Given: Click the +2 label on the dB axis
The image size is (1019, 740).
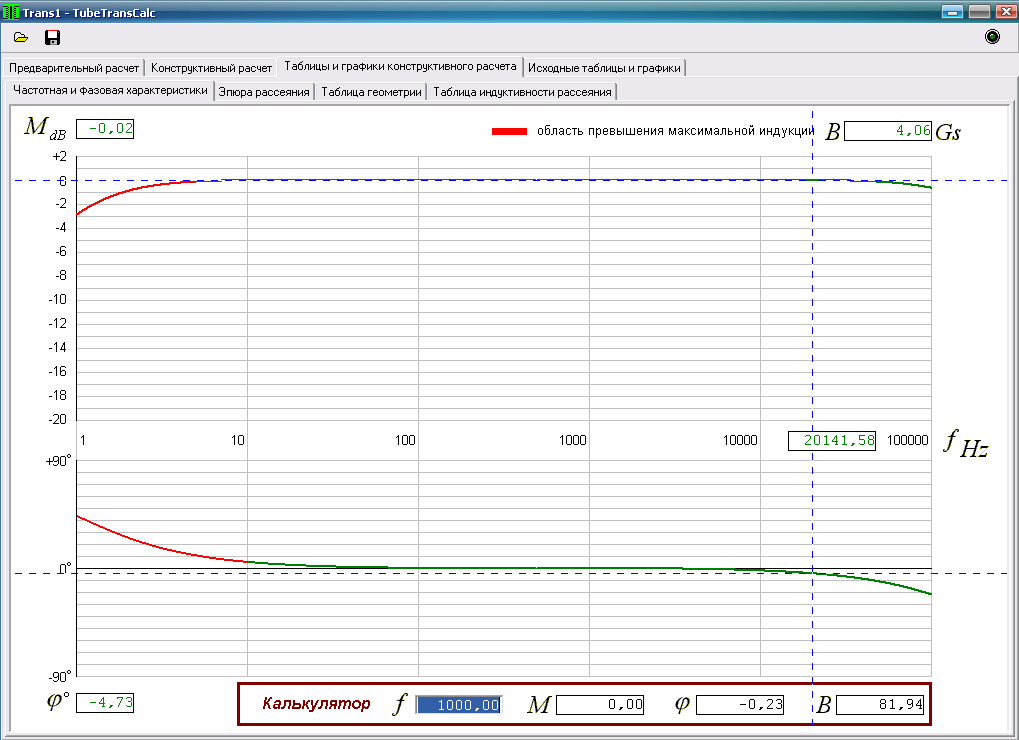Looking at the screenshot, I should point(59,156).
